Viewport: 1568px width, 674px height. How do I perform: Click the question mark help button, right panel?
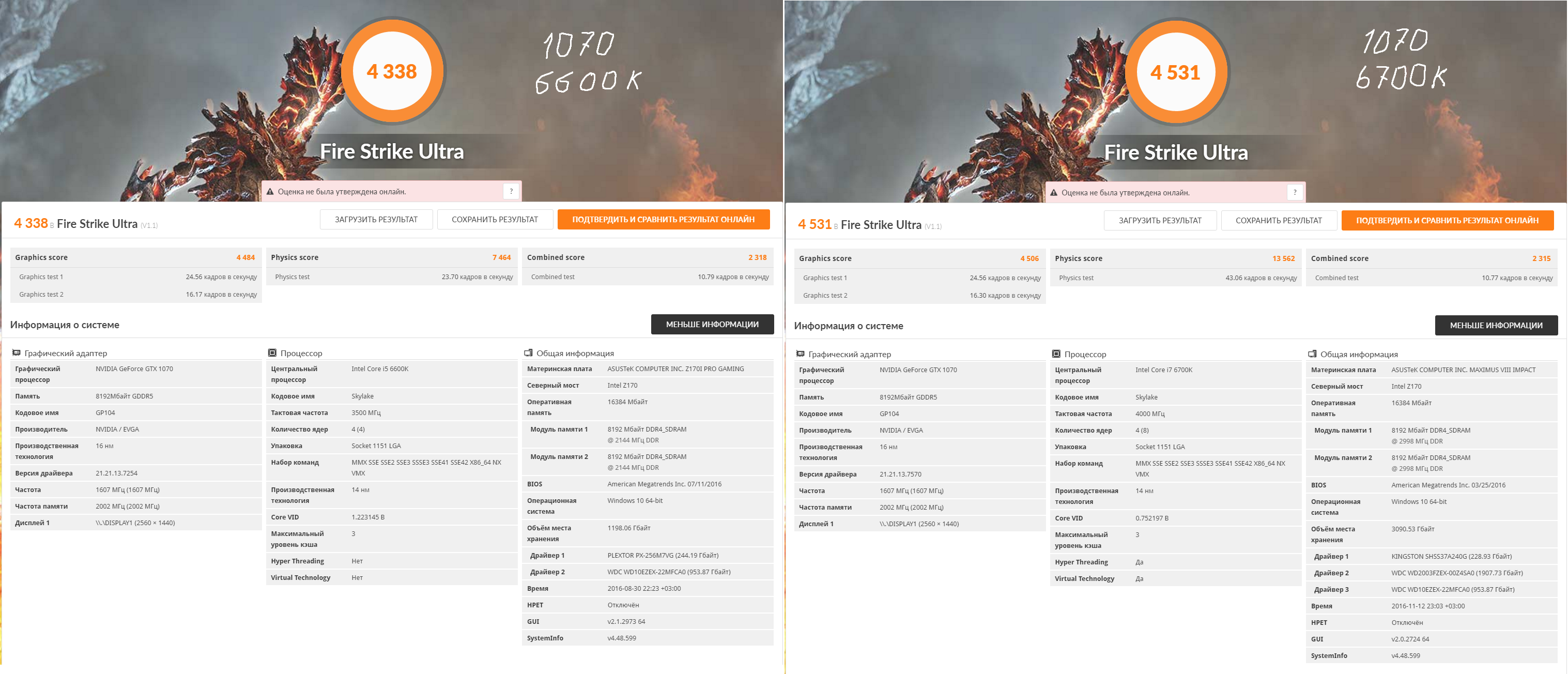click(x=1295, y=192)
